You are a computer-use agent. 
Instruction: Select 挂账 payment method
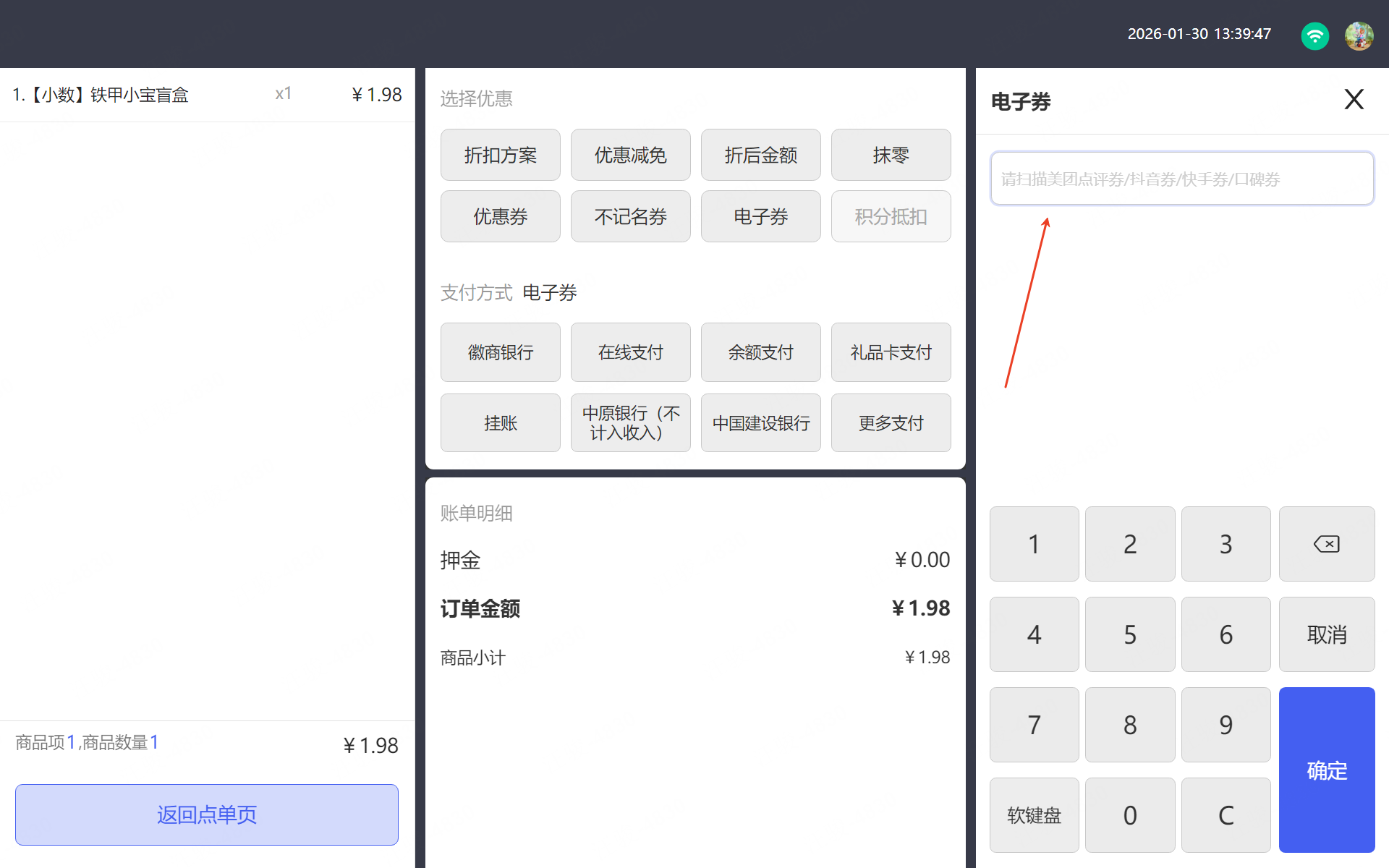click(x=500, y=423)
